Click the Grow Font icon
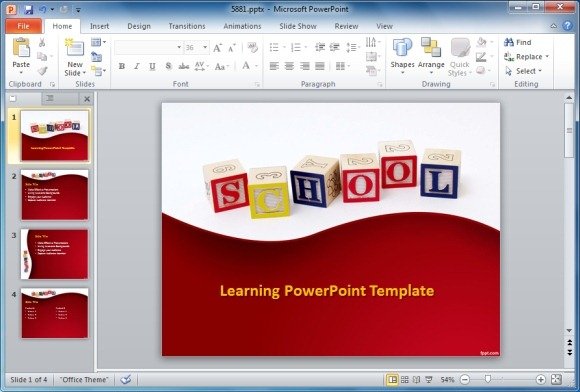580x392 pixels. click(x=217, y=48)
